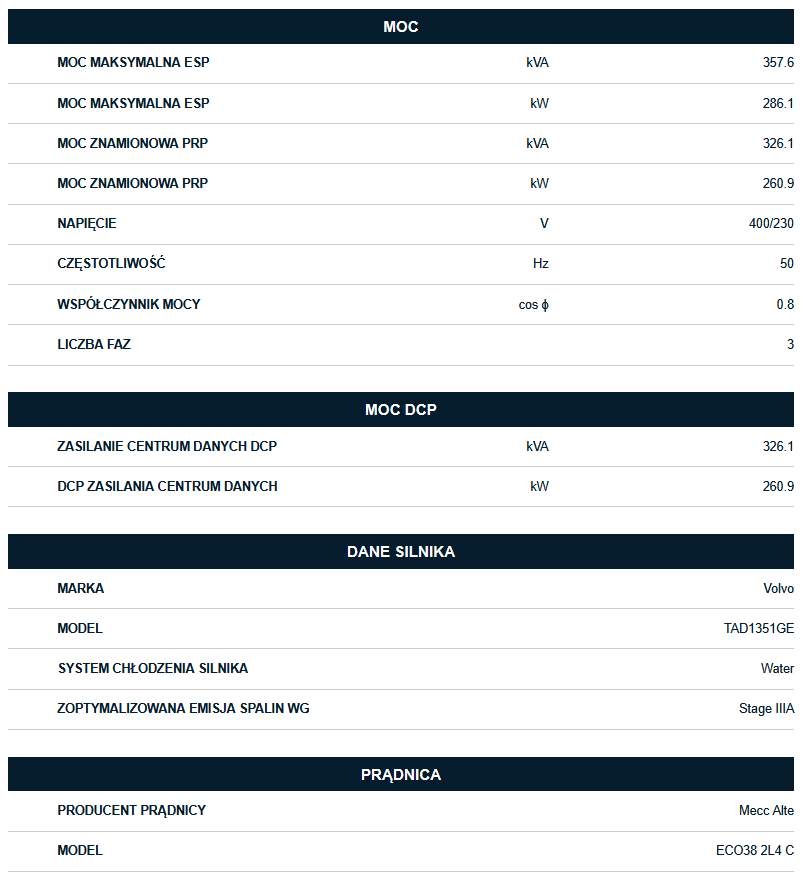Select the MOC DCP section header
The height and width of the screenshot is (876, 809).
[x=400, y=410]
